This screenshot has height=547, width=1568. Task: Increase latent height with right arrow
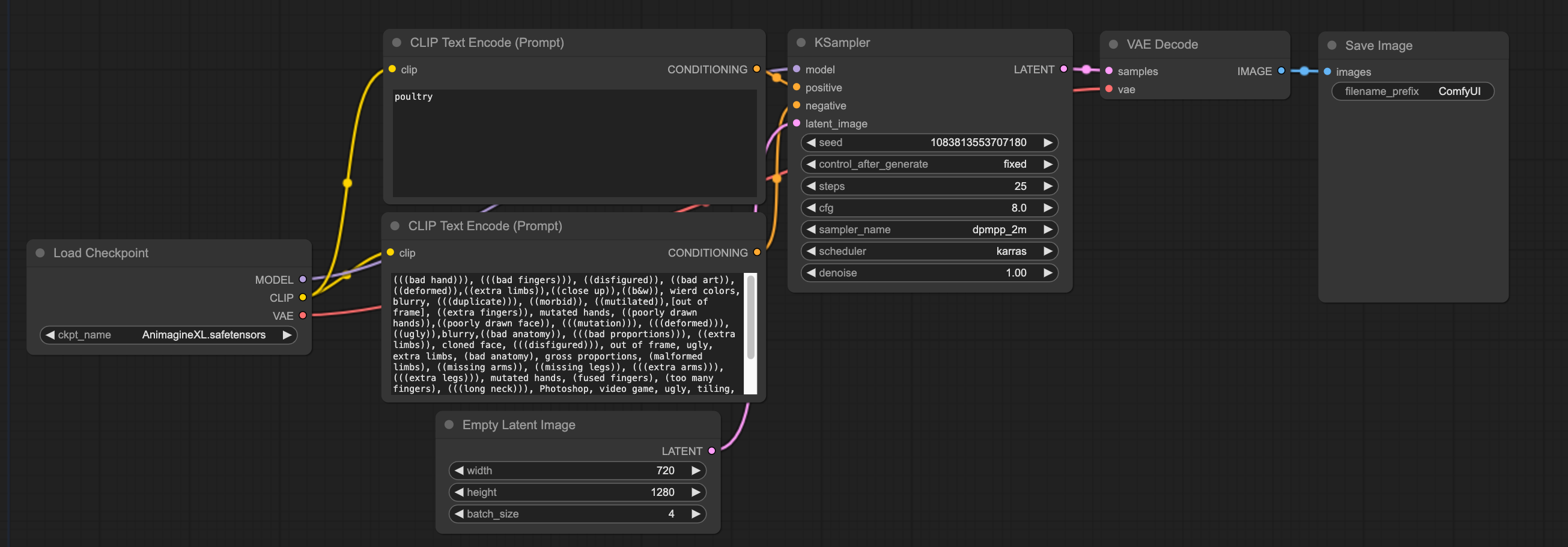[x=696, y=492]
